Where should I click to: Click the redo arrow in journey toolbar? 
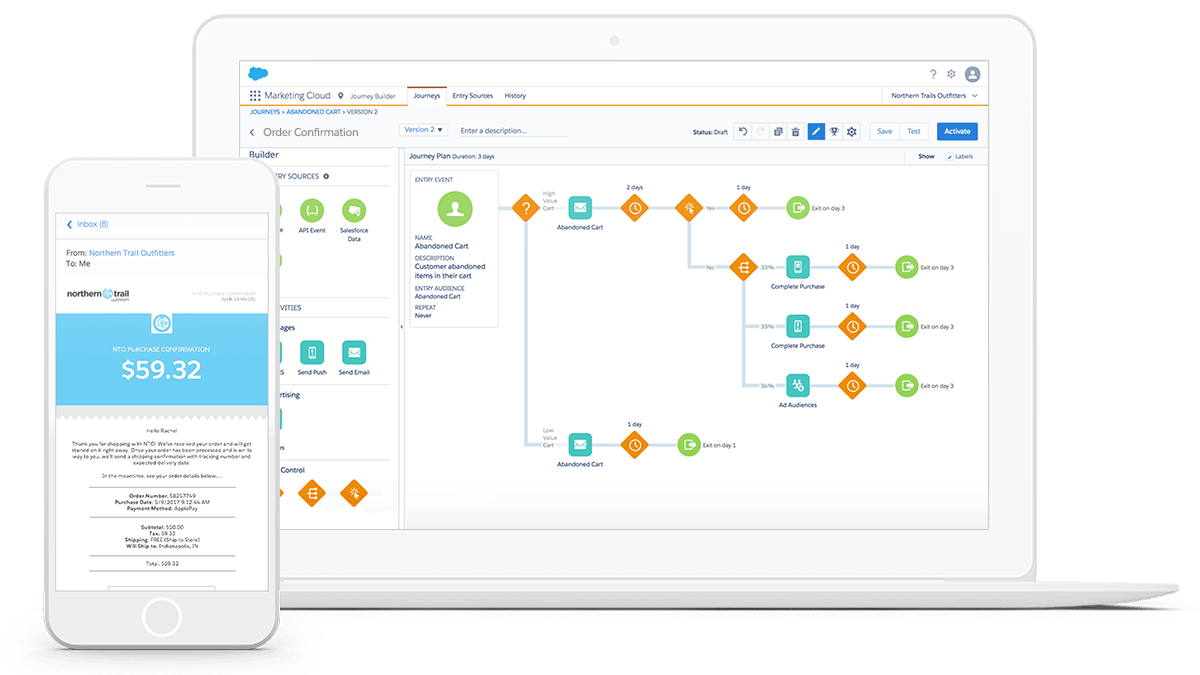point(760,131)
